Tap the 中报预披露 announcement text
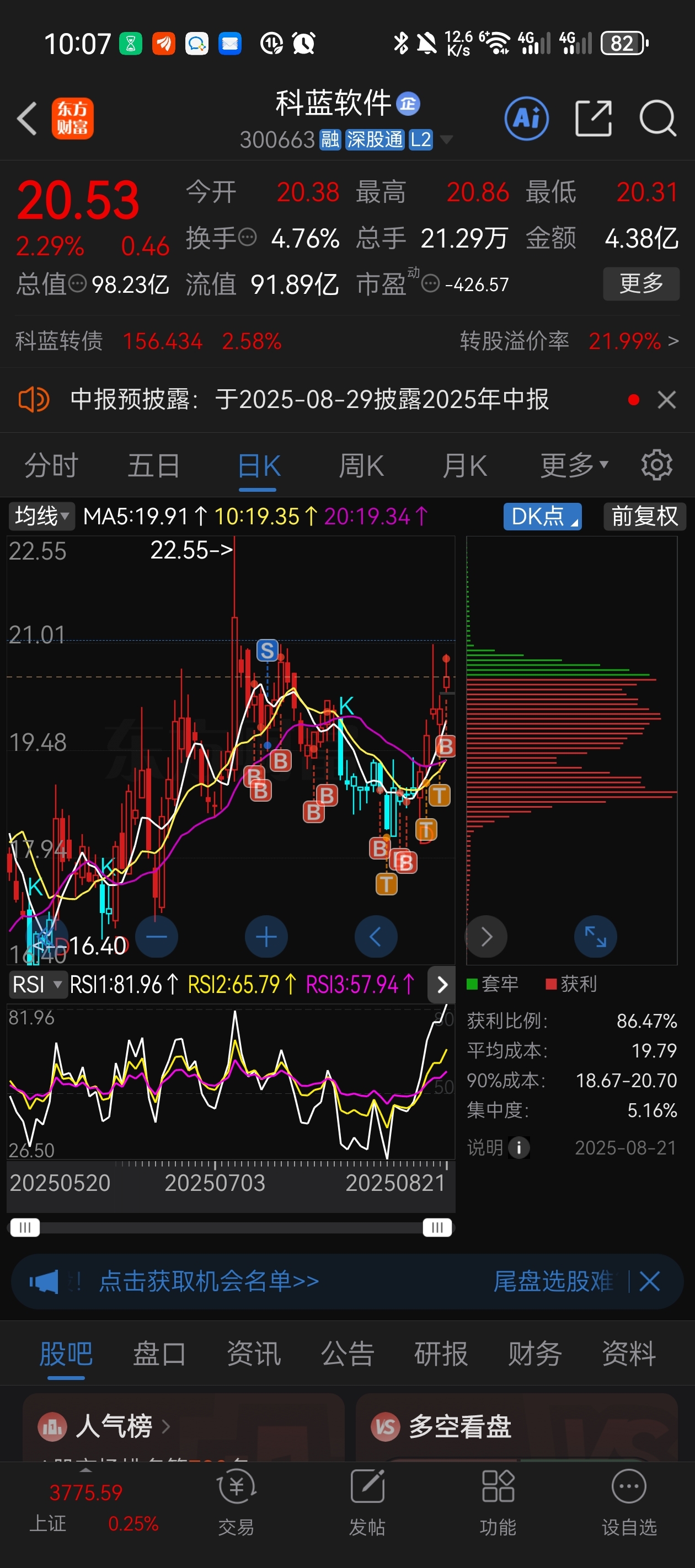 tap(310, 400)
